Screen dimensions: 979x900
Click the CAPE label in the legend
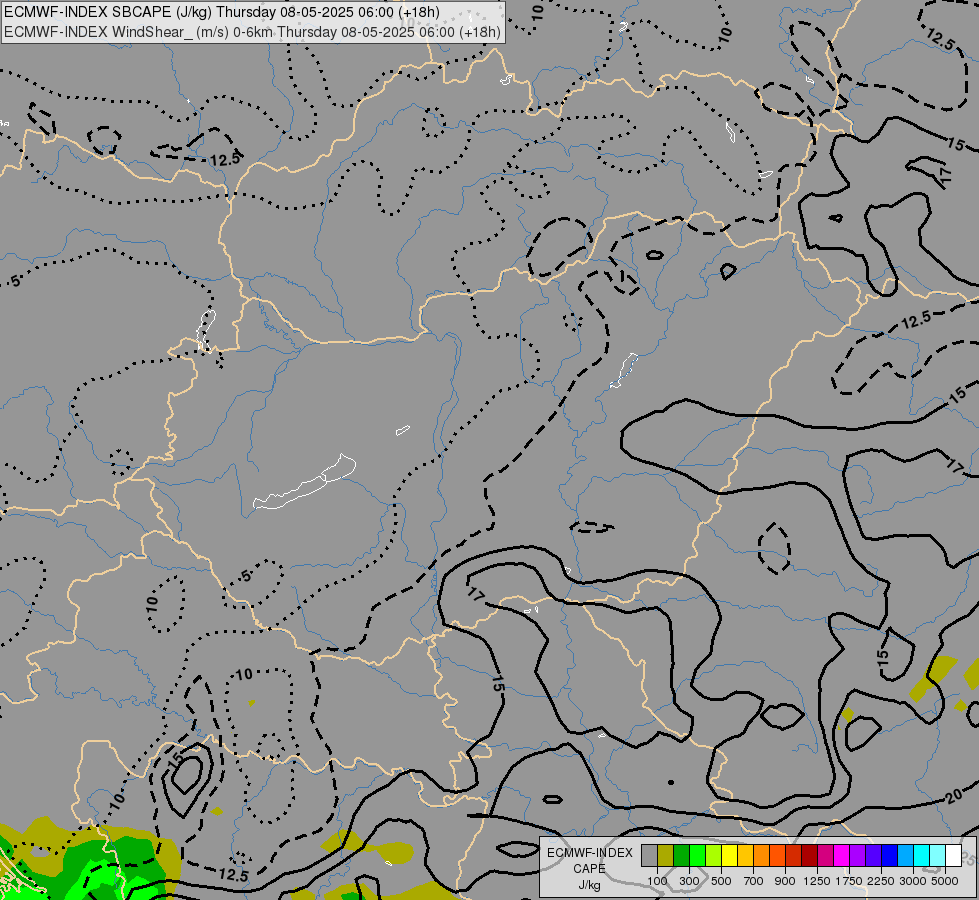pyautogui.click(x=589, y=869)
